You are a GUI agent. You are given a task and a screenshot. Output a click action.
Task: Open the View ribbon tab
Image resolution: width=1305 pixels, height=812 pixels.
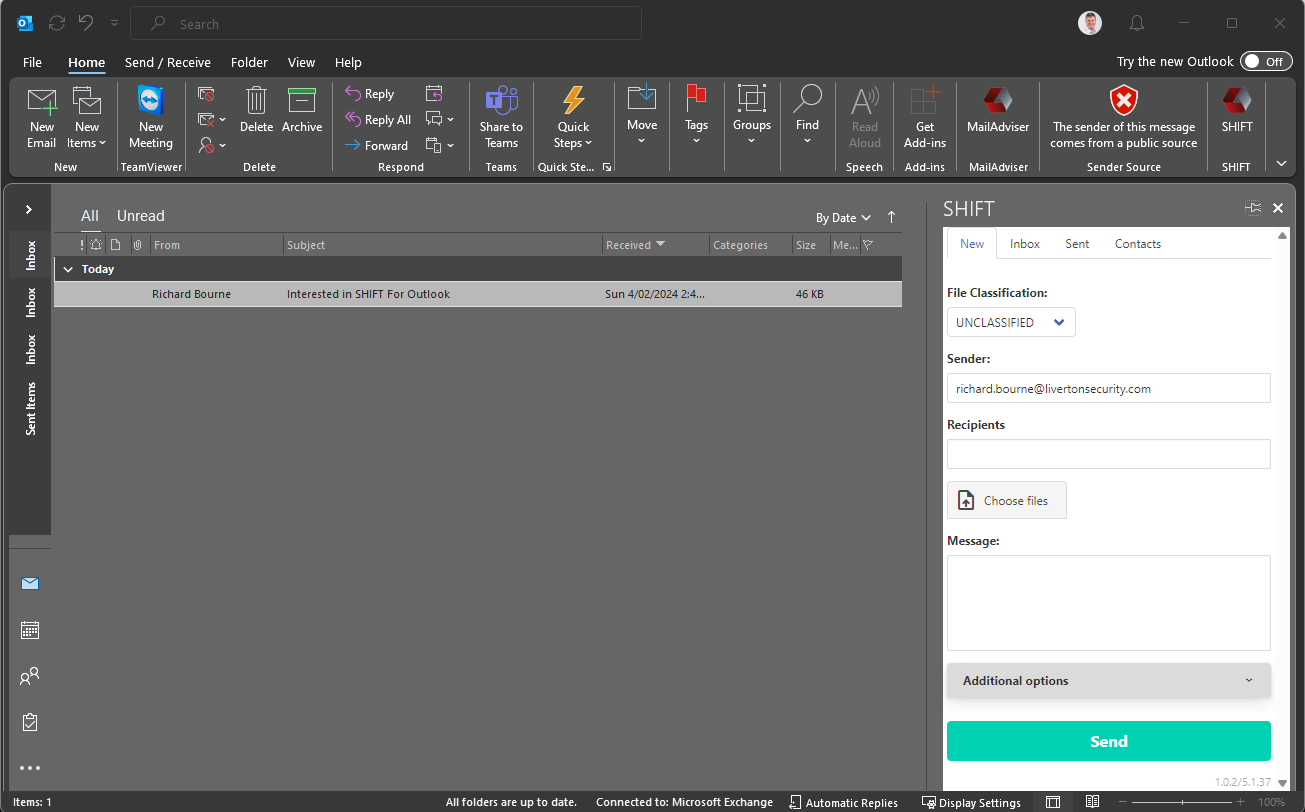pyautogui.click(x=301, y=62)
